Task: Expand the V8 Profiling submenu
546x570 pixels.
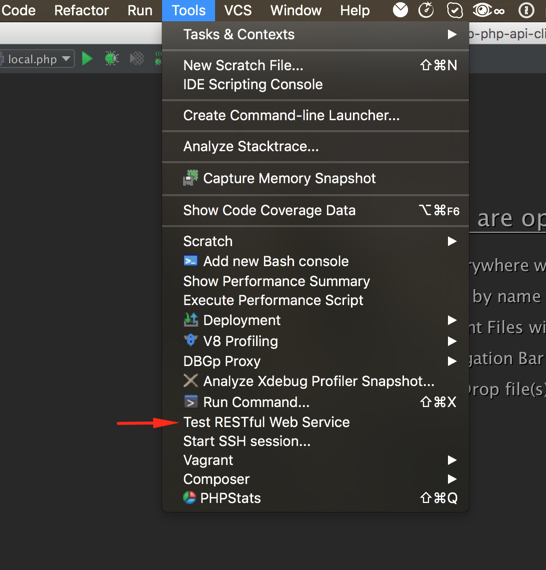Action: [x=315, y=341]
